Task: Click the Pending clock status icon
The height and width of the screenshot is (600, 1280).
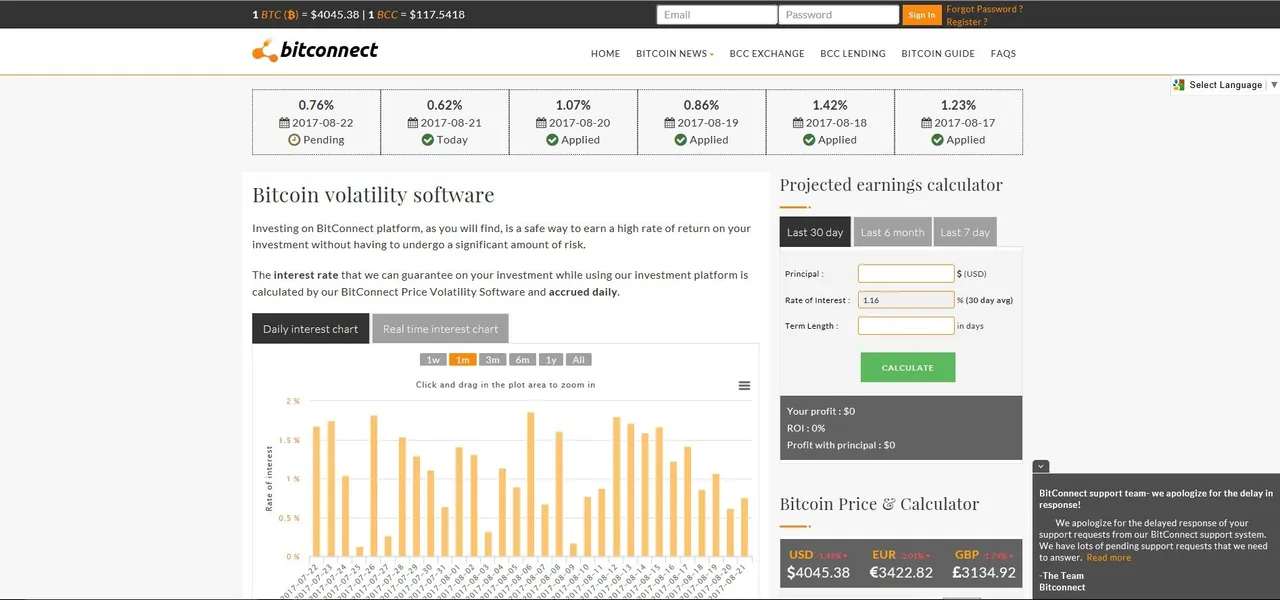Action: pos(294,140)
